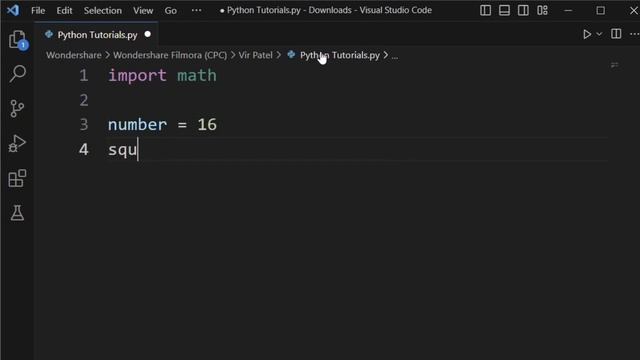Open the Explorer view in activity bar
The image size is (640, 360).
tap(18, 40)
